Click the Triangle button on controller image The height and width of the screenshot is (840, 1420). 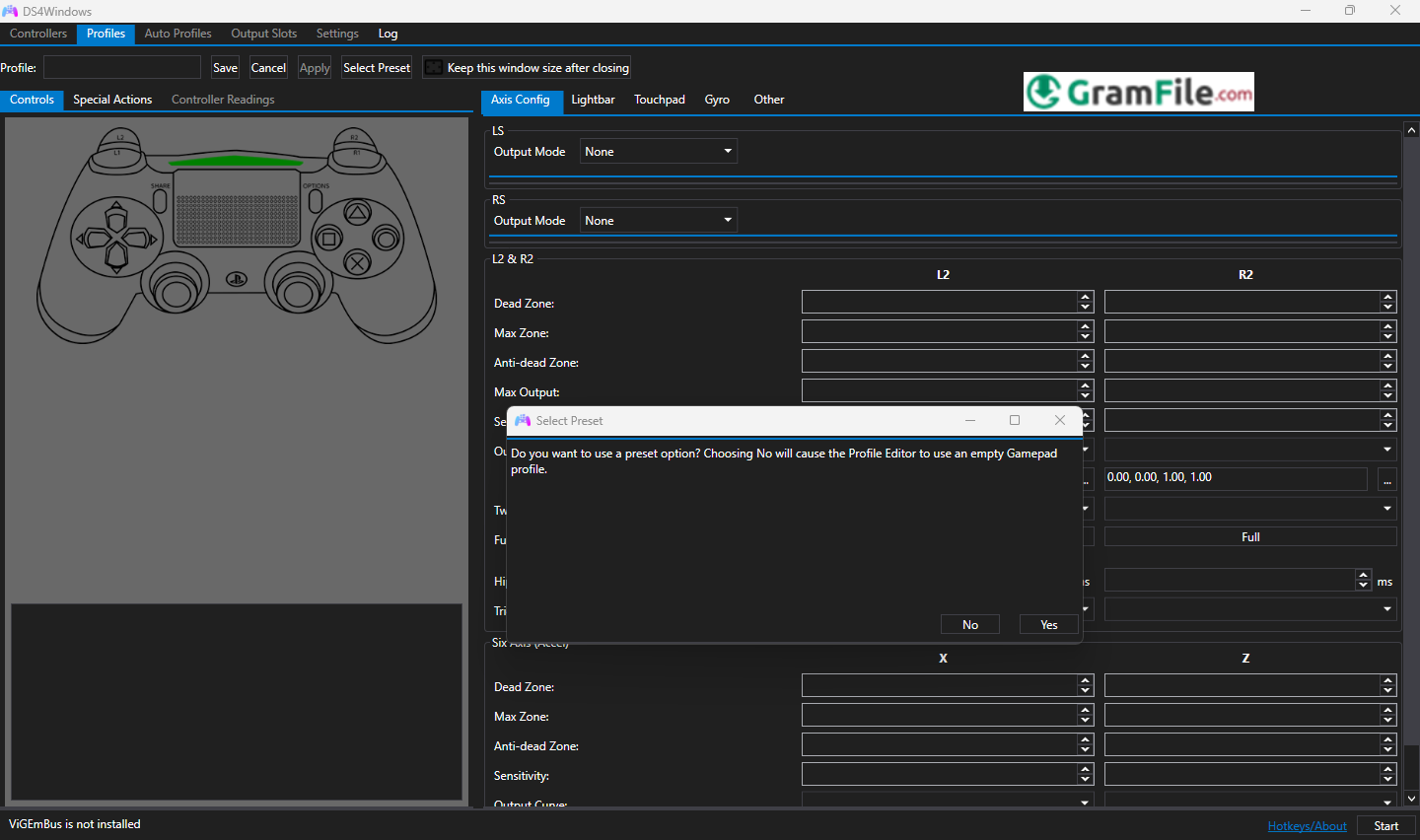pyautogui.click(x=357, y=212)
